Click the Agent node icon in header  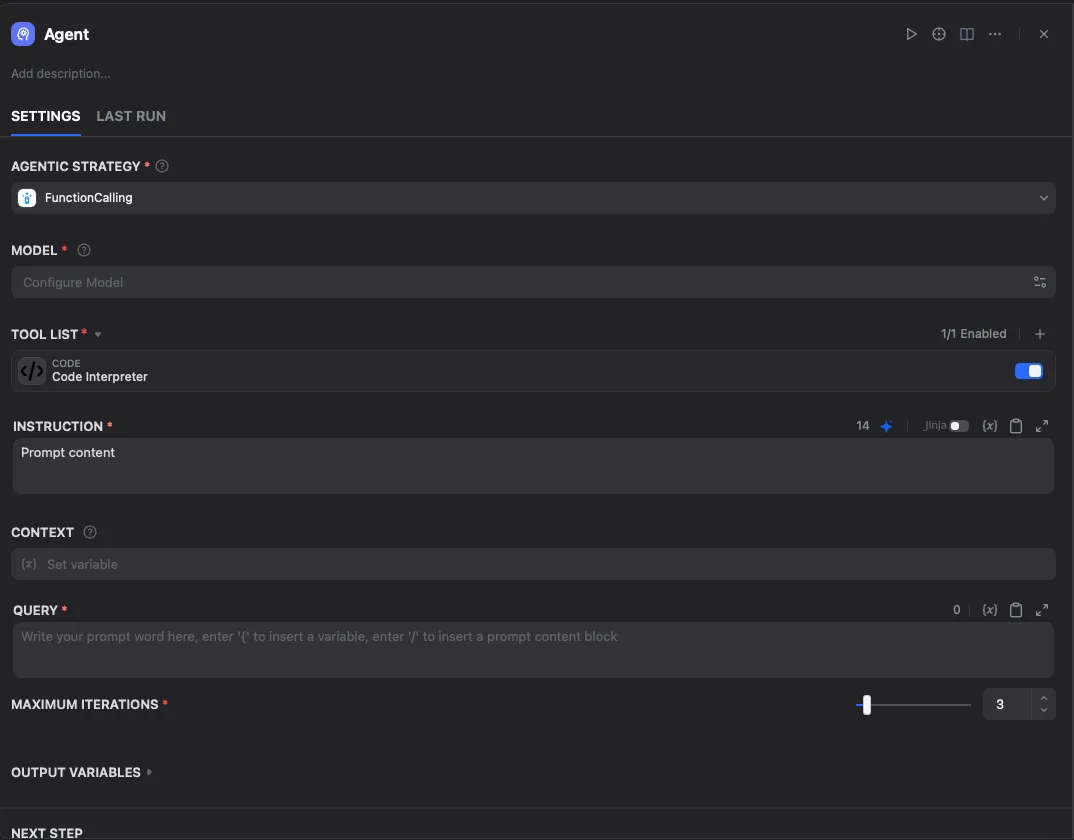[x=22, y=33]
